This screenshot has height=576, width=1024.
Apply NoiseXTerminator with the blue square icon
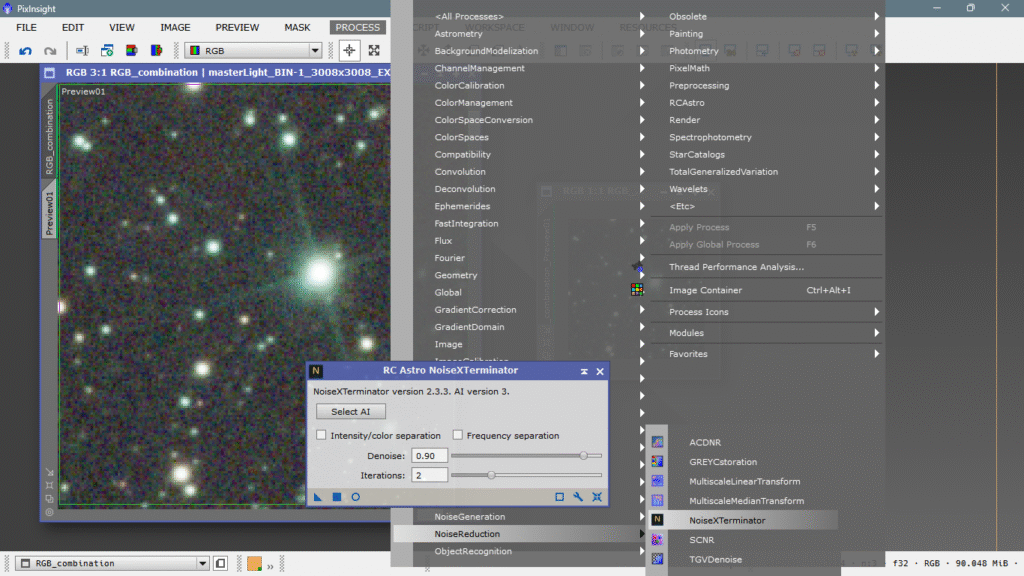point(337,497)
